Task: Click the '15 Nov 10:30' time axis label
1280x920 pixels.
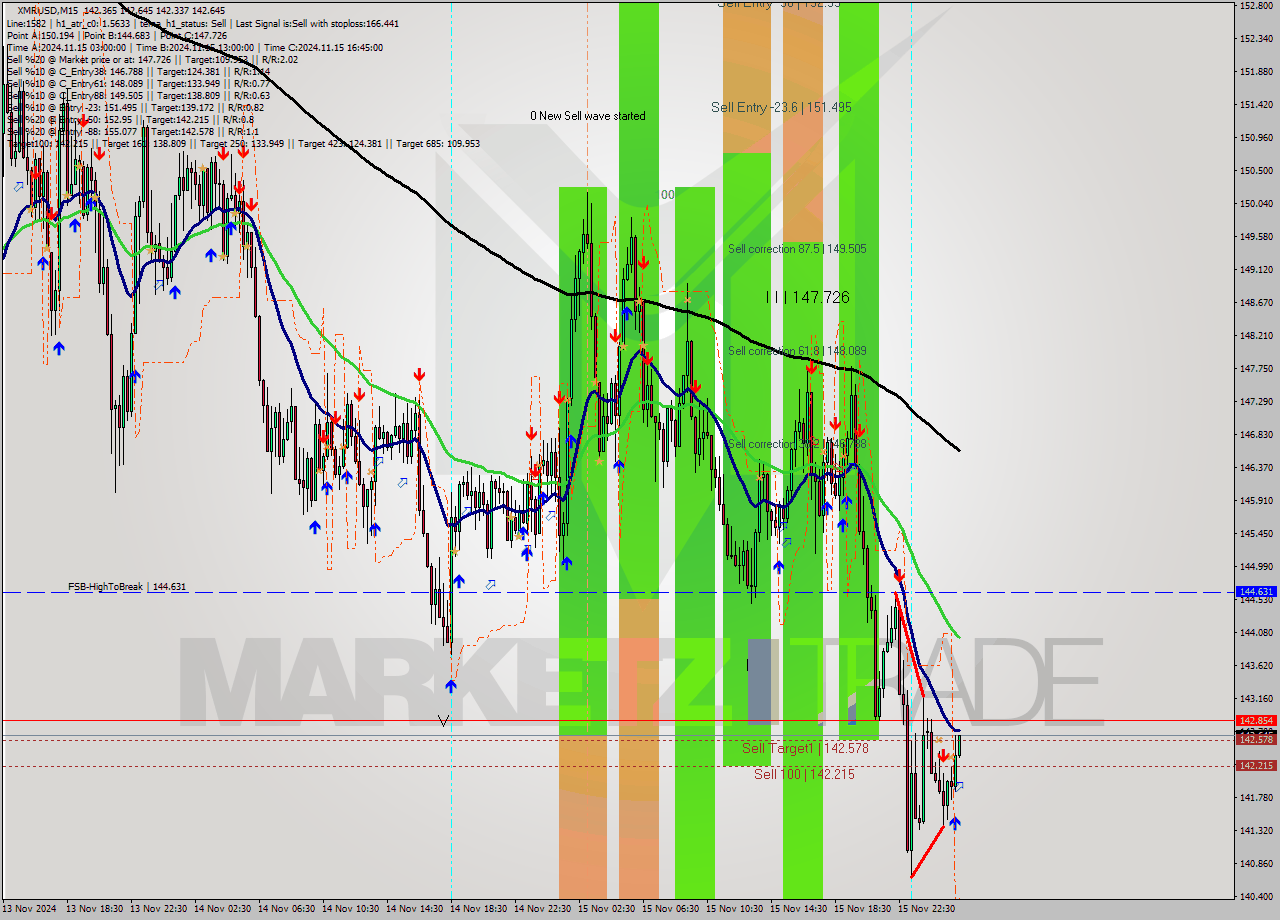Action: 734,910
